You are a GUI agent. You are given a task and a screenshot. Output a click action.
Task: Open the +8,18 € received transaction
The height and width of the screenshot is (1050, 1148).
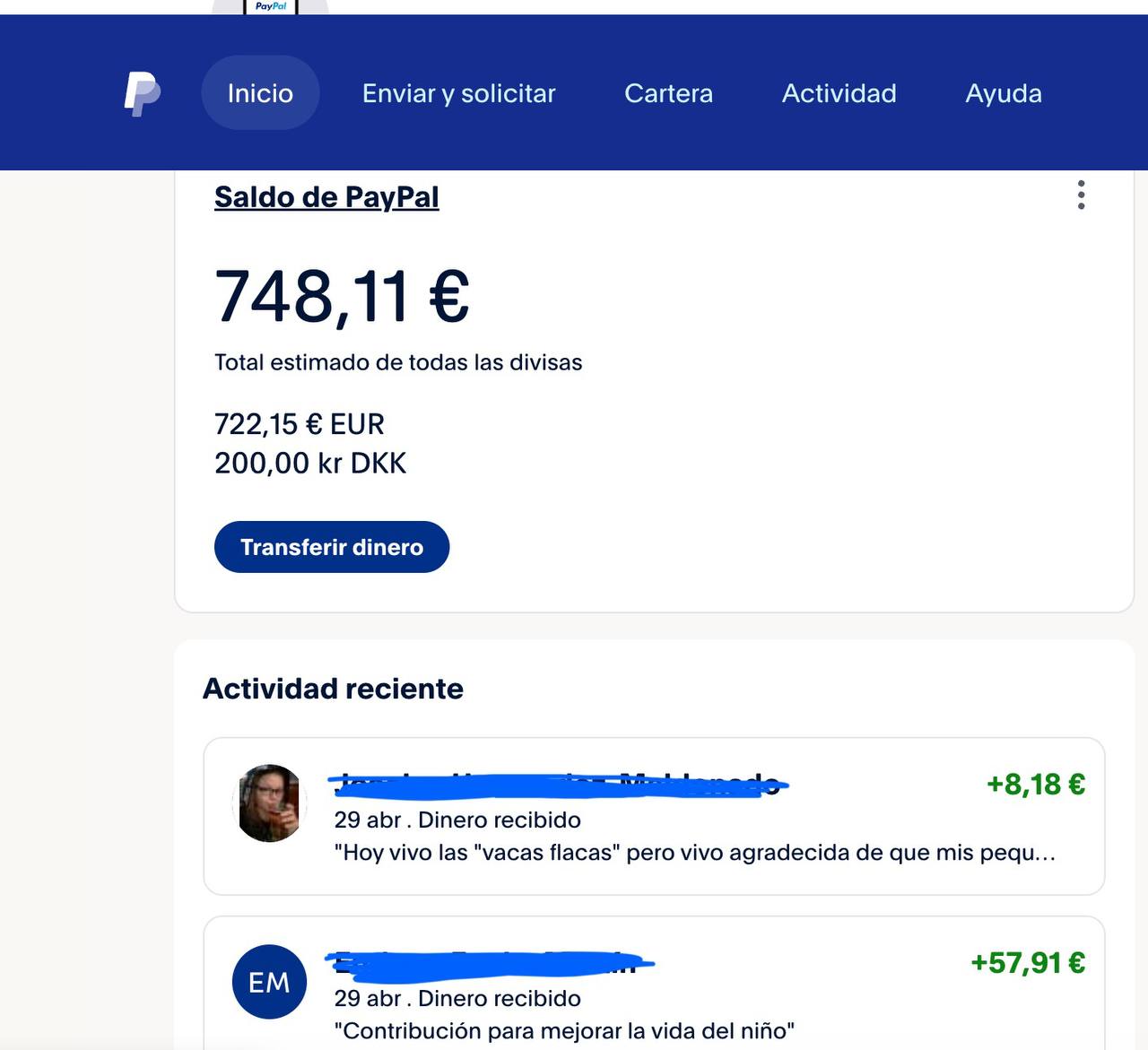[x=654, y=816]
